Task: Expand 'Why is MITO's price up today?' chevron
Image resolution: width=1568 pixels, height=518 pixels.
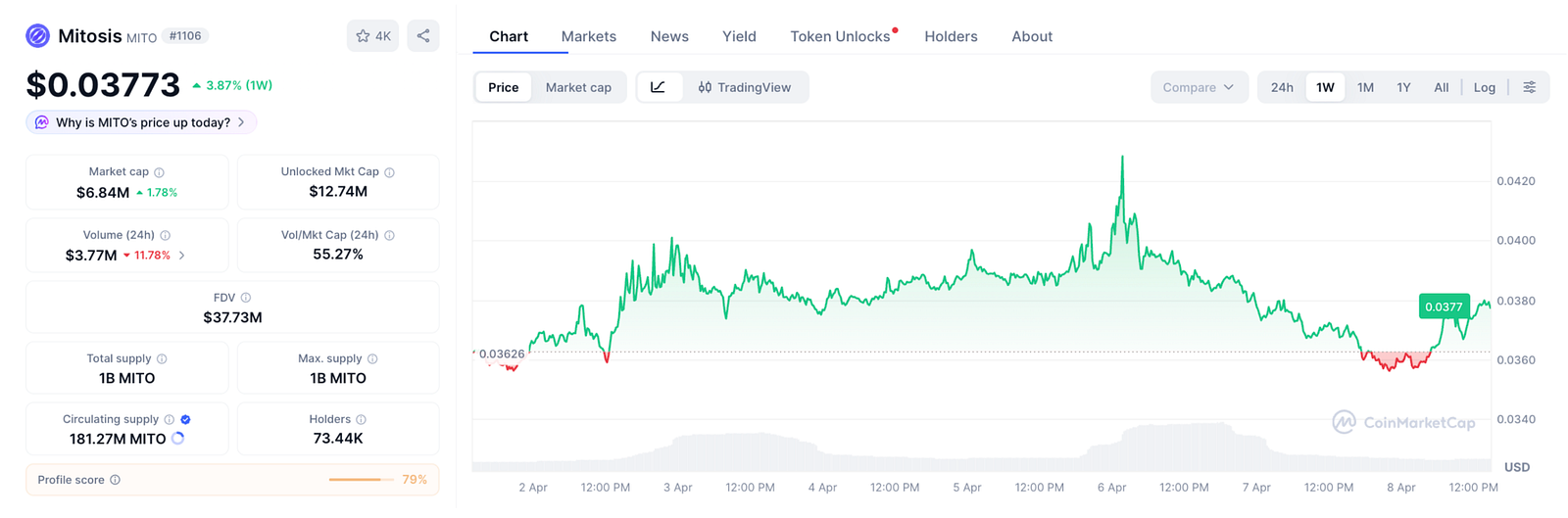Action: click(x=241, y=122)
